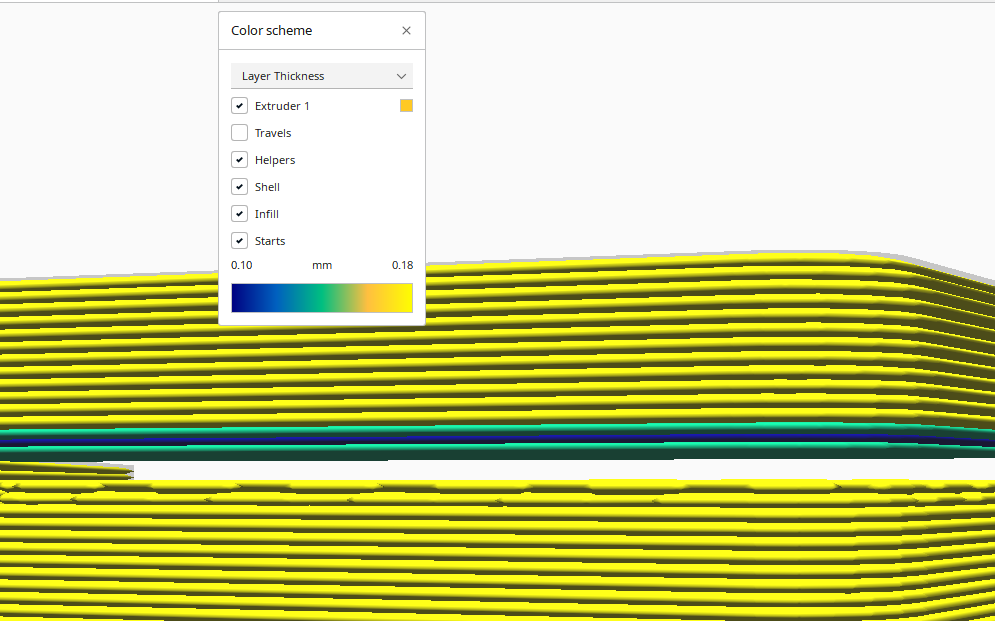The width and height of the screenshot is (995, 621).
Task: Click the Shell label
Action: pos(267,186)
